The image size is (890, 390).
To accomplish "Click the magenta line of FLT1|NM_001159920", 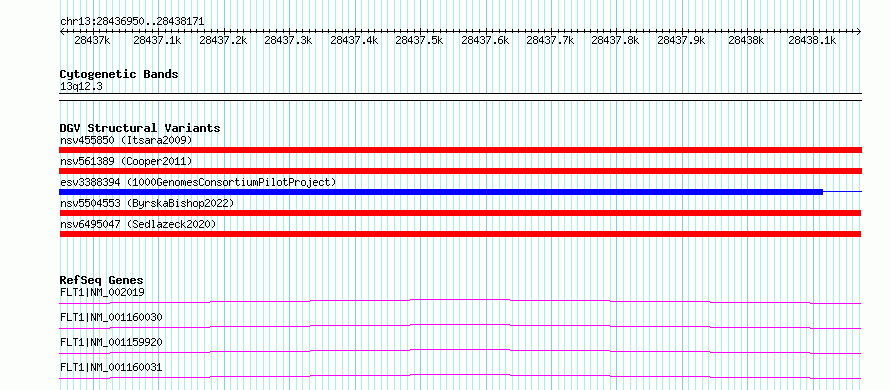I will pyautogui.click(x=460, y=351).
